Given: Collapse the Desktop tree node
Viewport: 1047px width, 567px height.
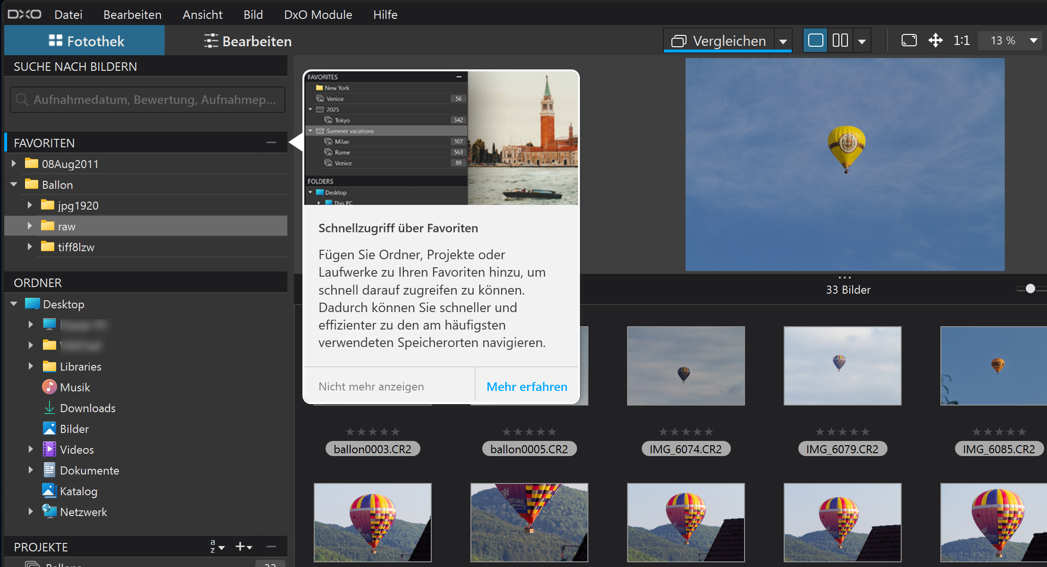Looking at the screenshot, I should click(14, 304).
